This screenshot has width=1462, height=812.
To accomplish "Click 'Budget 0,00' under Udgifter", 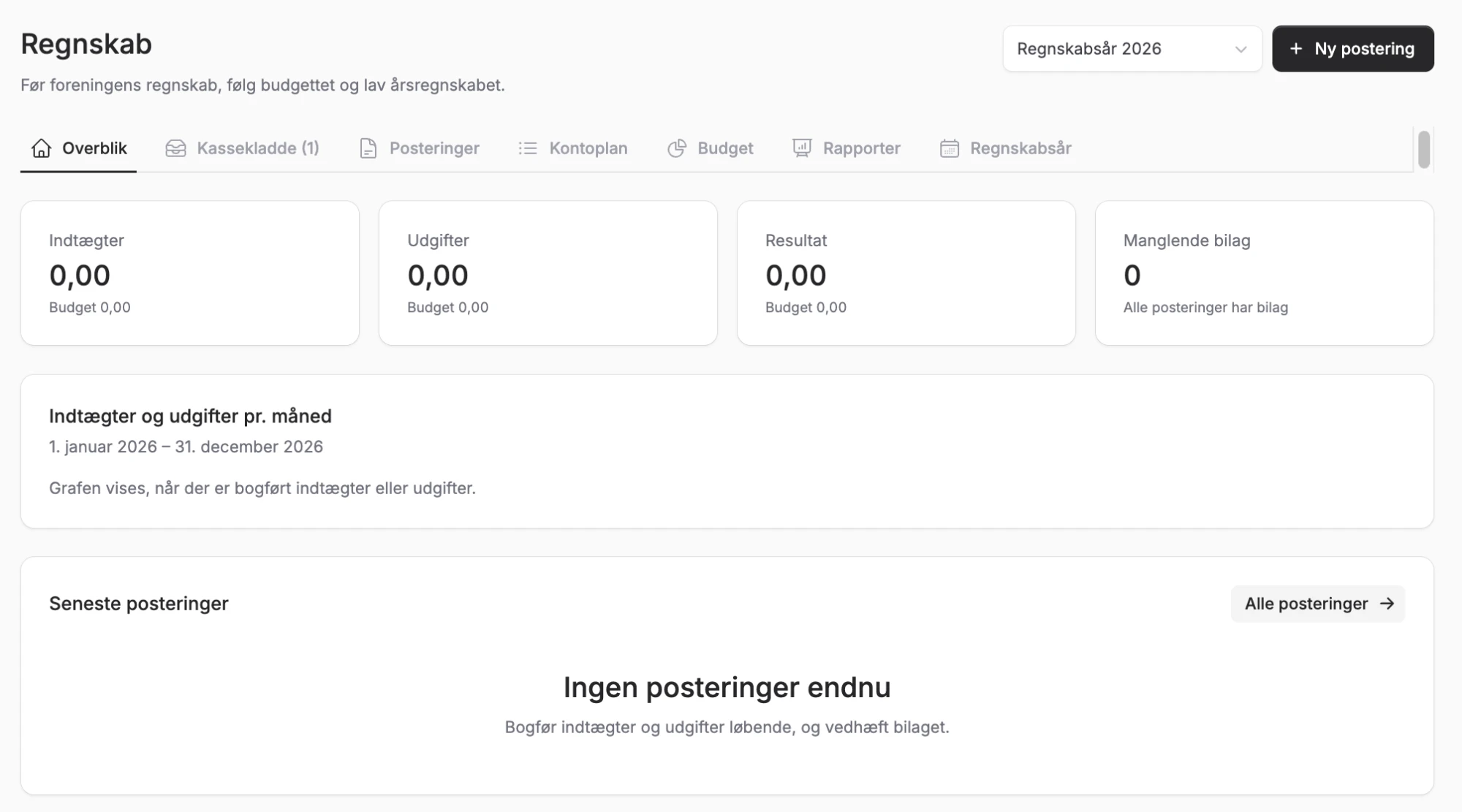I will [448, 308].
